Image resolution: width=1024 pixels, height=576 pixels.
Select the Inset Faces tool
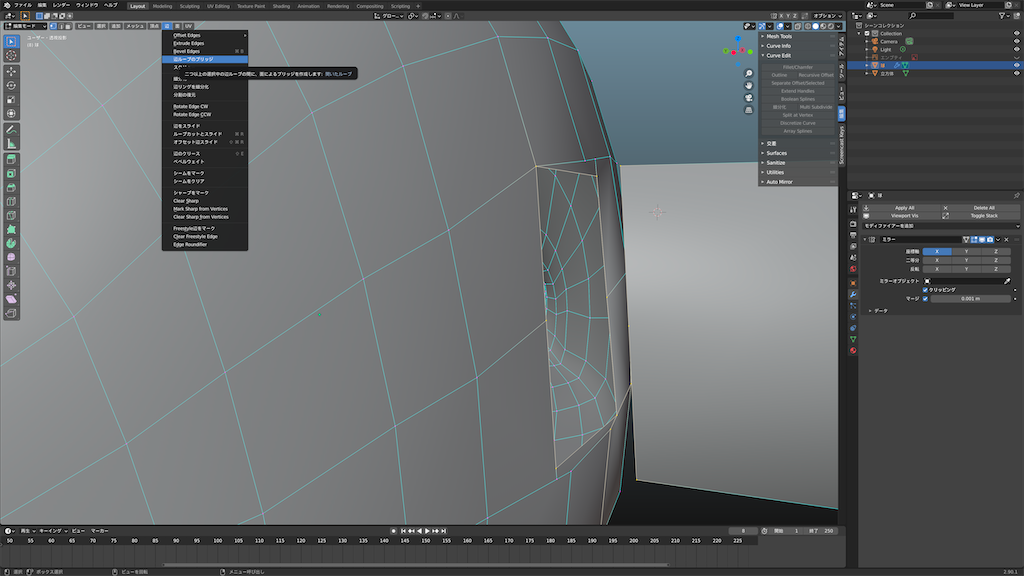coord(11,174)
